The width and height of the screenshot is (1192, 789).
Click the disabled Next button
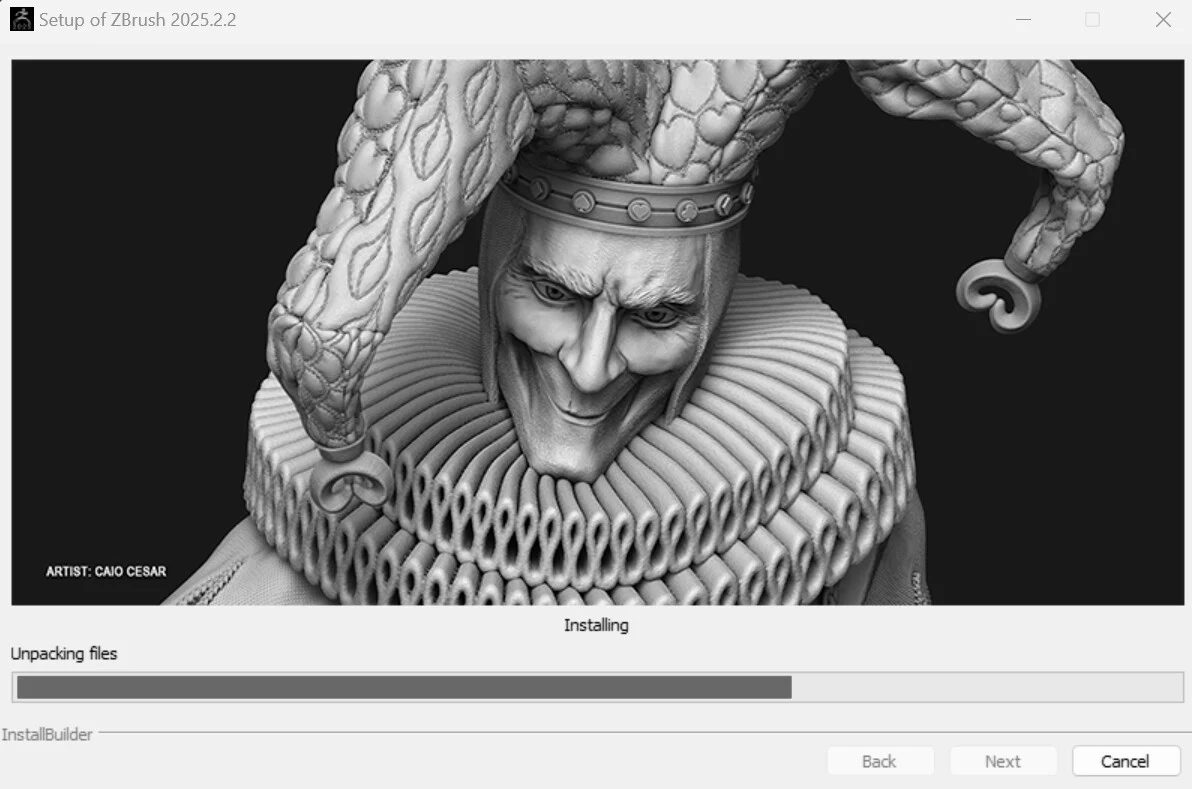click(1003, 761)
